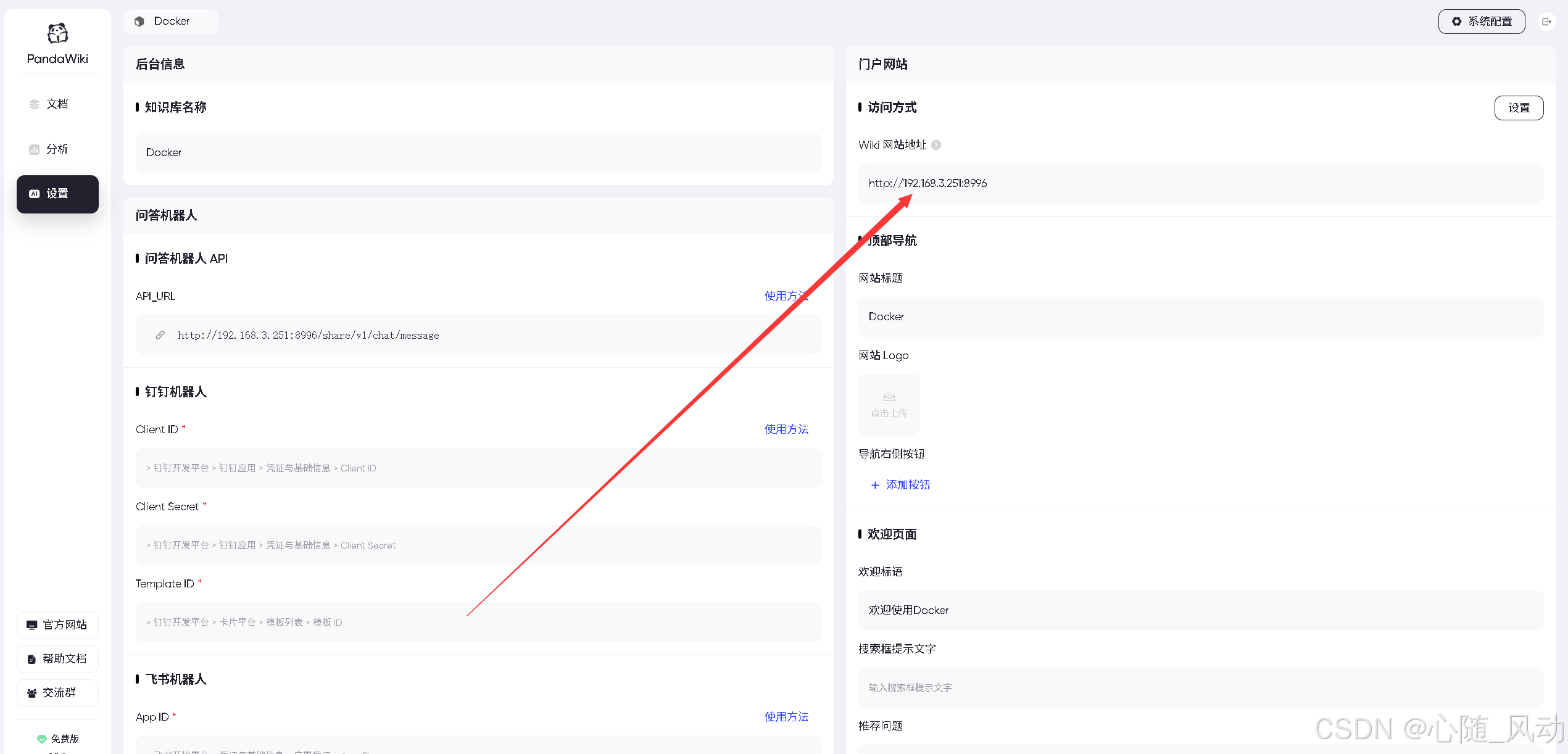Click the help icon beside Wiki 网站地址
Viewport: 1568px width, 754px height.
936,145
